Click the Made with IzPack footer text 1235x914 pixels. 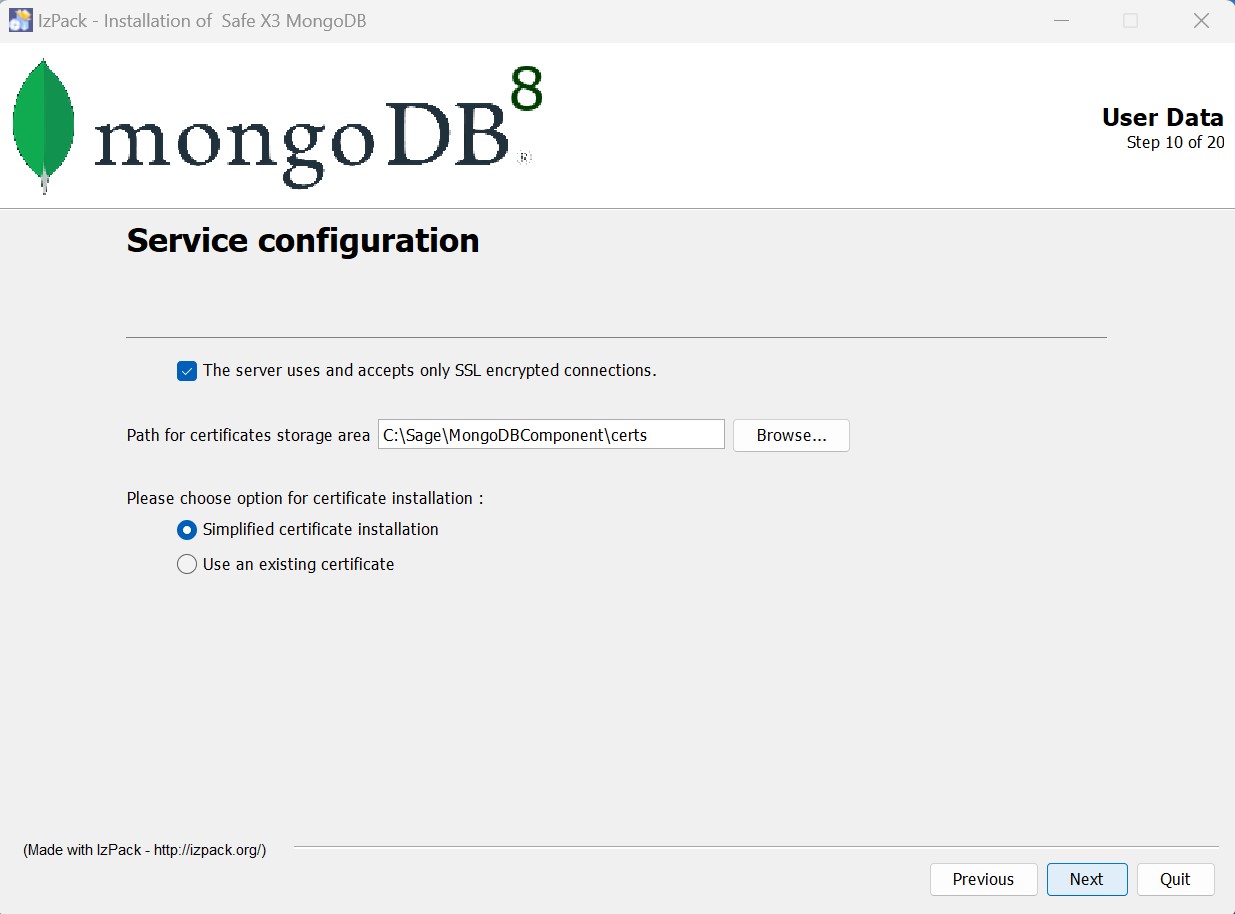click(145, 850)
